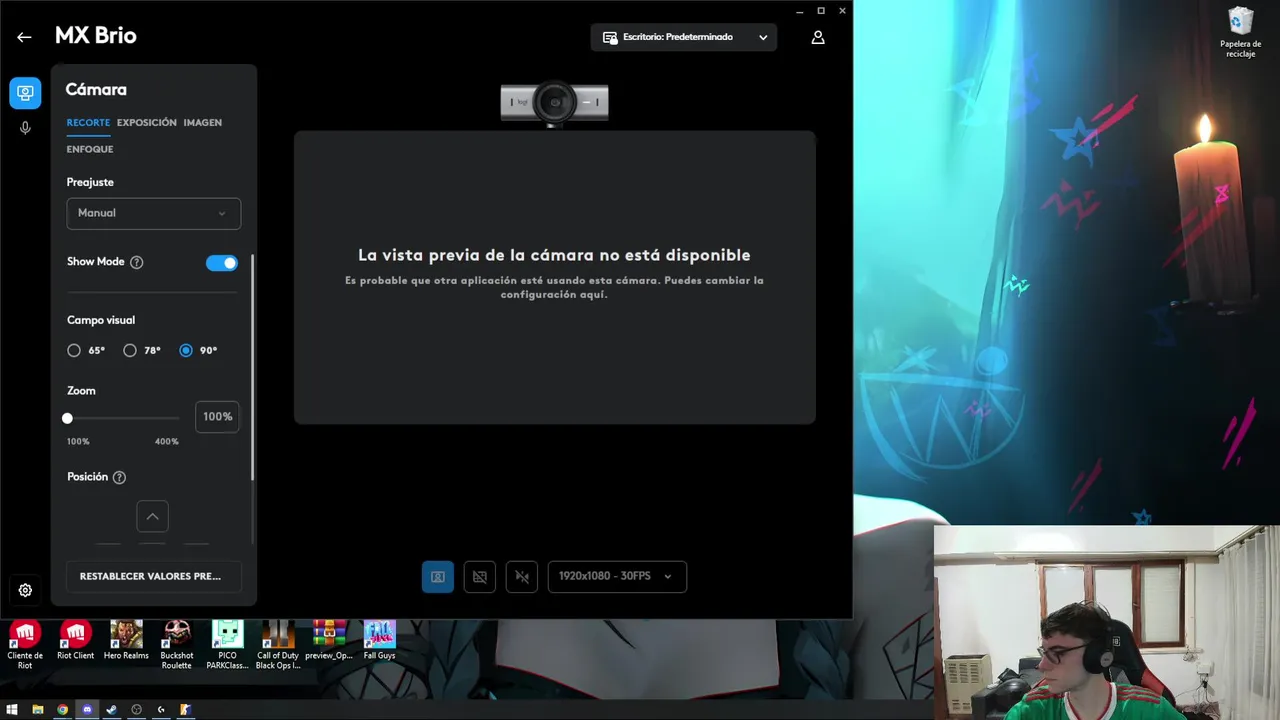Open the Escritorio: Predeterminado profile dropdown
This screenshot has width=1280, height=720.
pyautogui.click(x=684, y=37)
